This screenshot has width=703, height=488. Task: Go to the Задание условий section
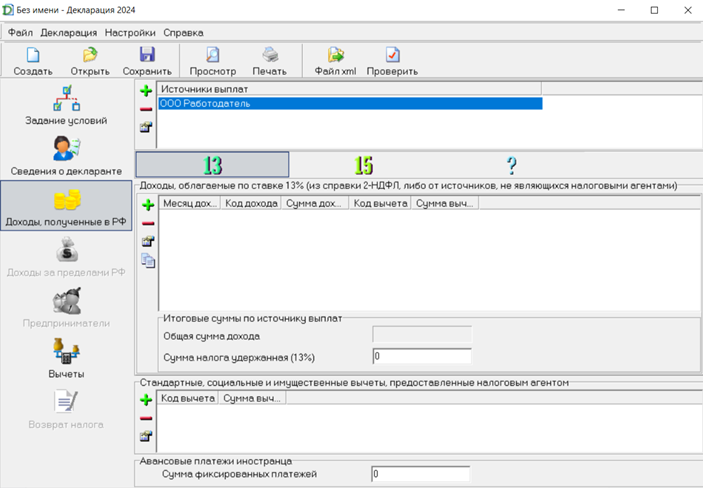(x=66, y=105)
